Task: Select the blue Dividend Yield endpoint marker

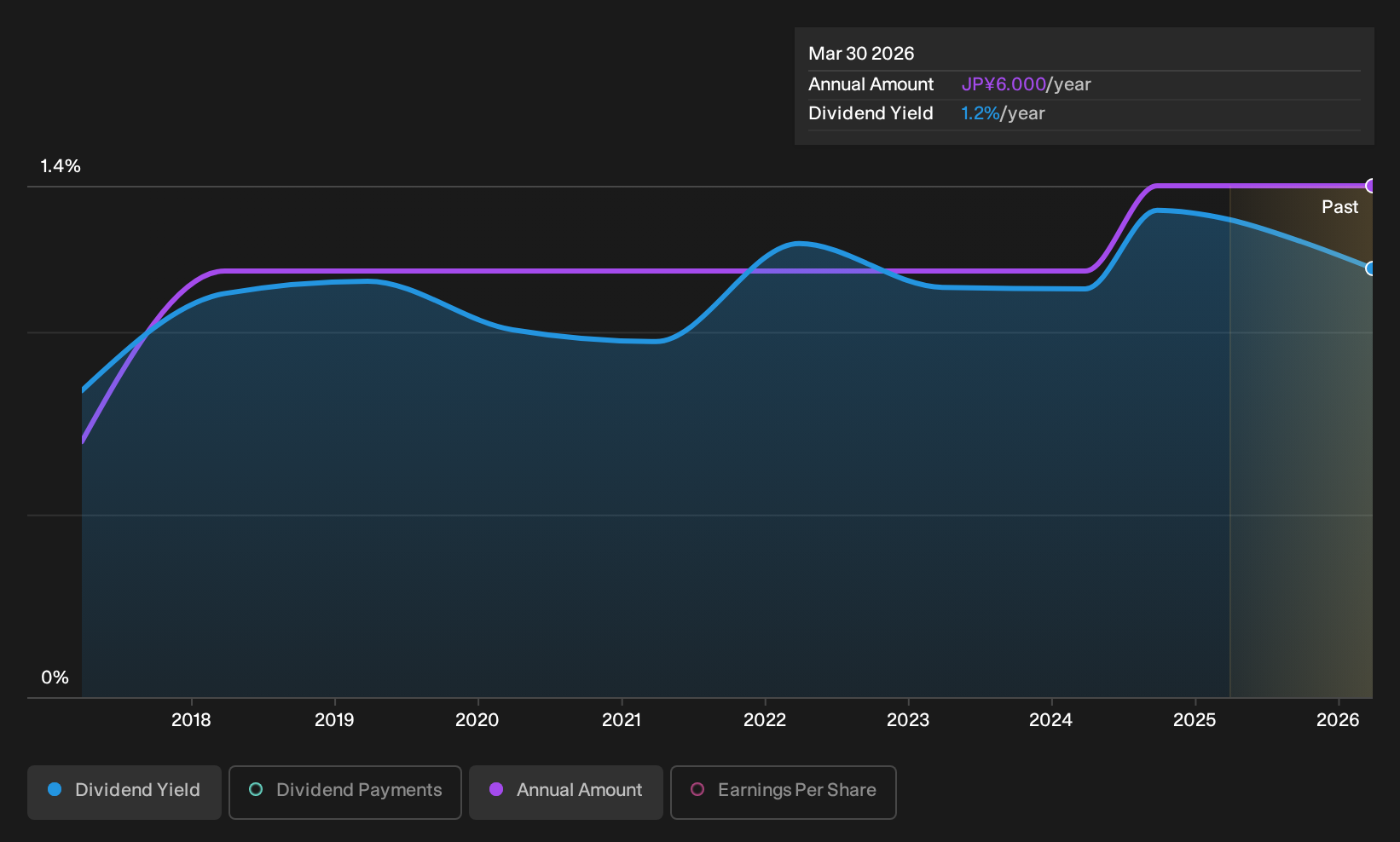Action: click(x=1371, y=268)
